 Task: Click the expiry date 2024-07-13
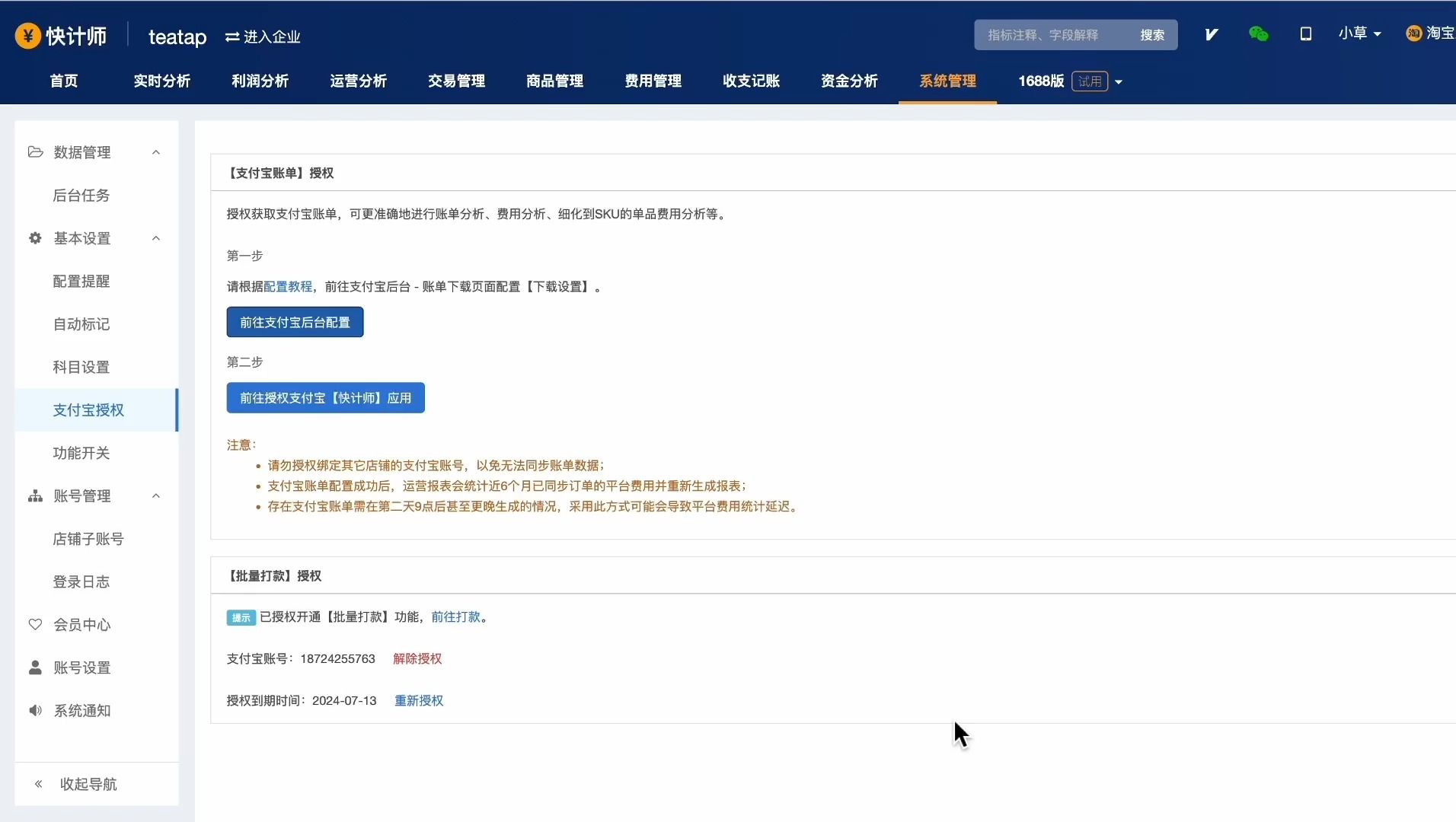[x=344, y=701]
